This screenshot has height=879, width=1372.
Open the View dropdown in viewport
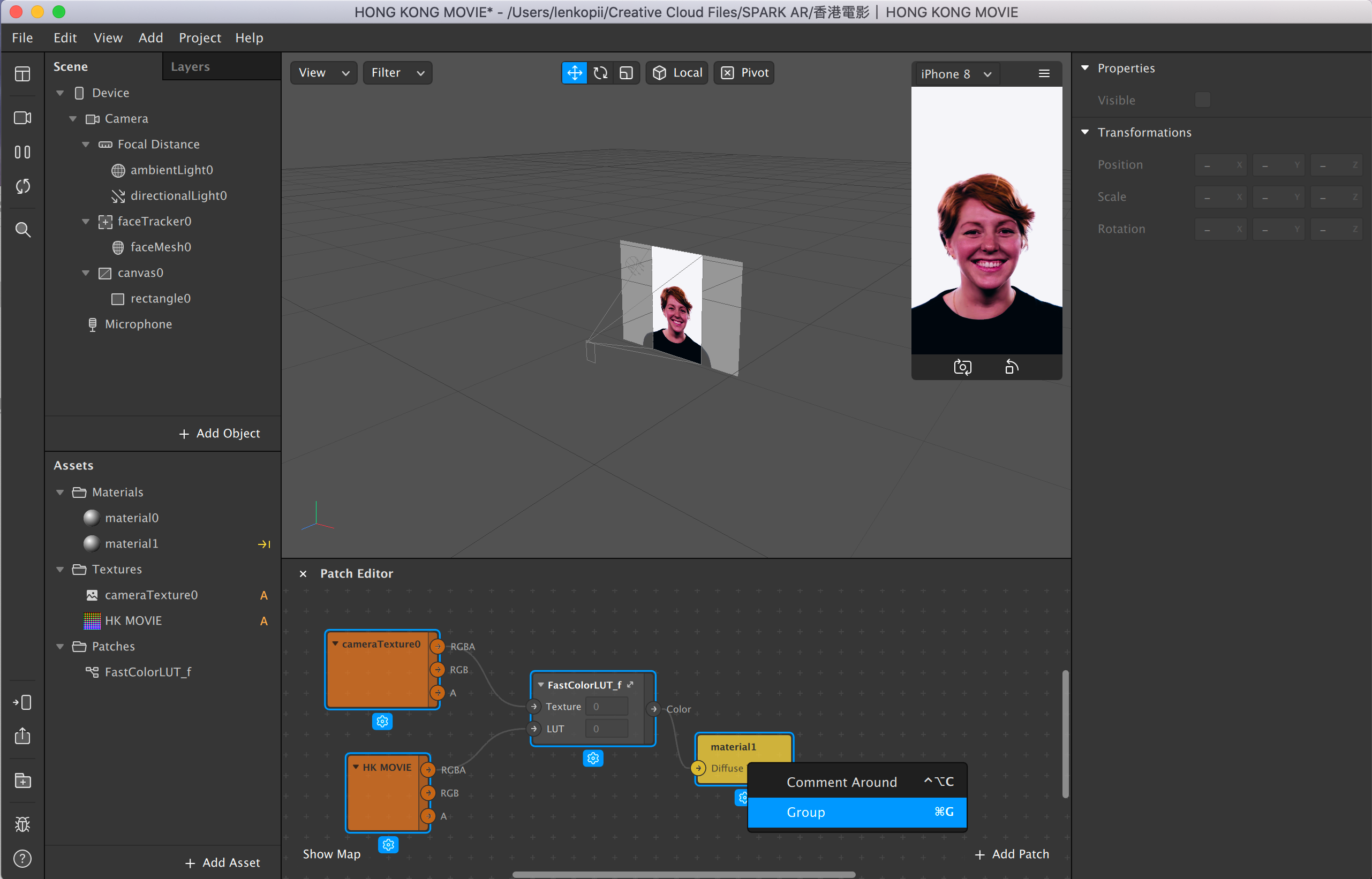pos(324,73)
